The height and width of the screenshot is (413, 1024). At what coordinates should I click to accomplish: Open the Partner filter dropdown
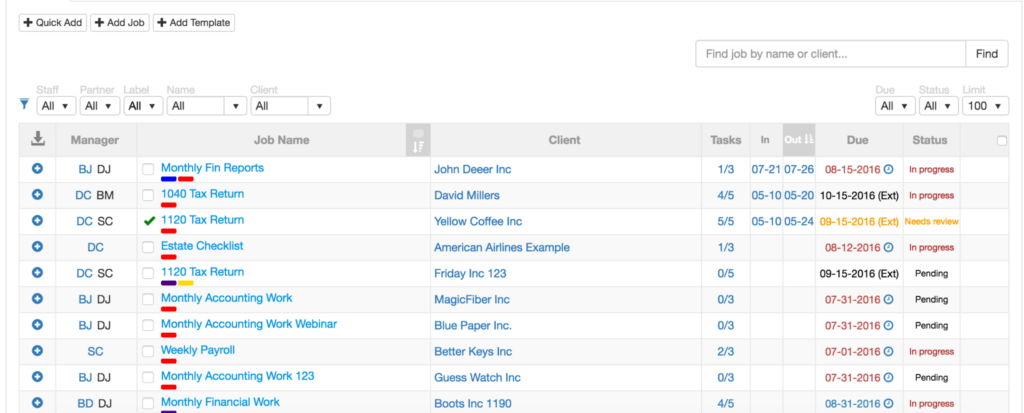tap(99, 105)
